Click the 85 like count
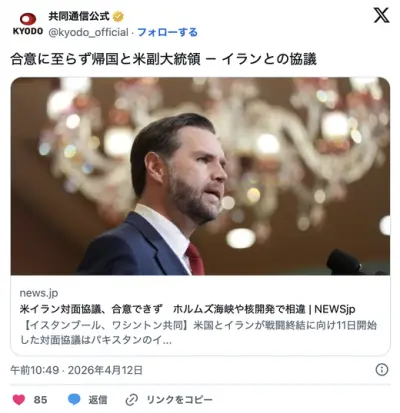 40,400
